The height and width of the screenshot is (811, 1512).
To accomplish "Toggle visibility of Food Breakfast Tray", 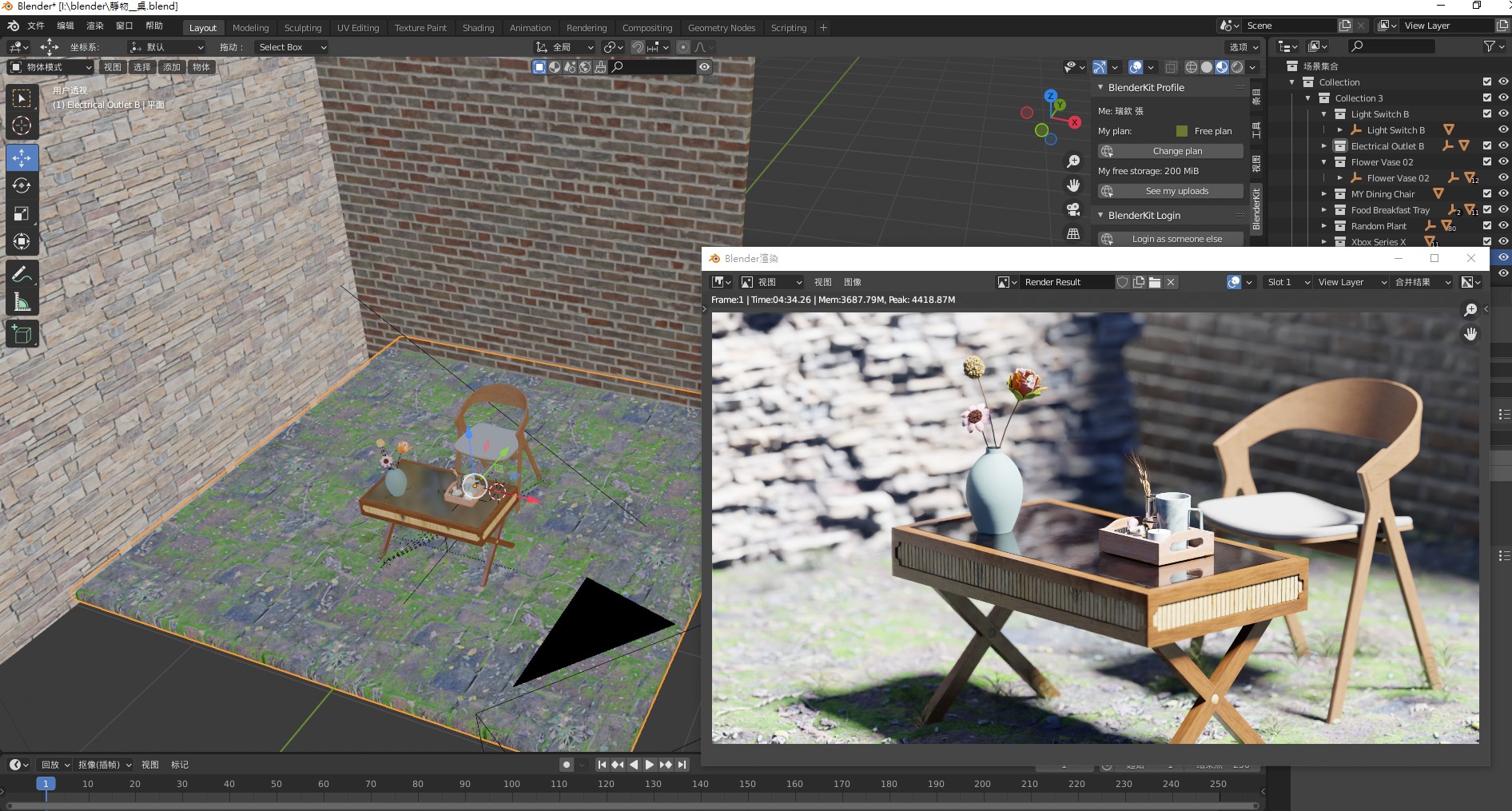I will (1503, 210).
